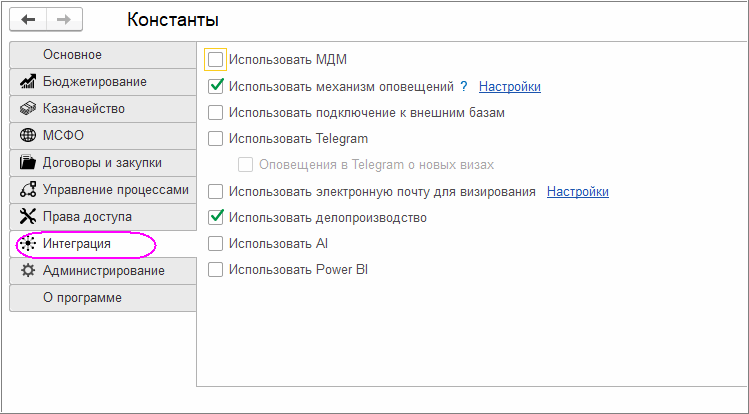Uncheck Использовать делопроизводство option

point(215,217)
